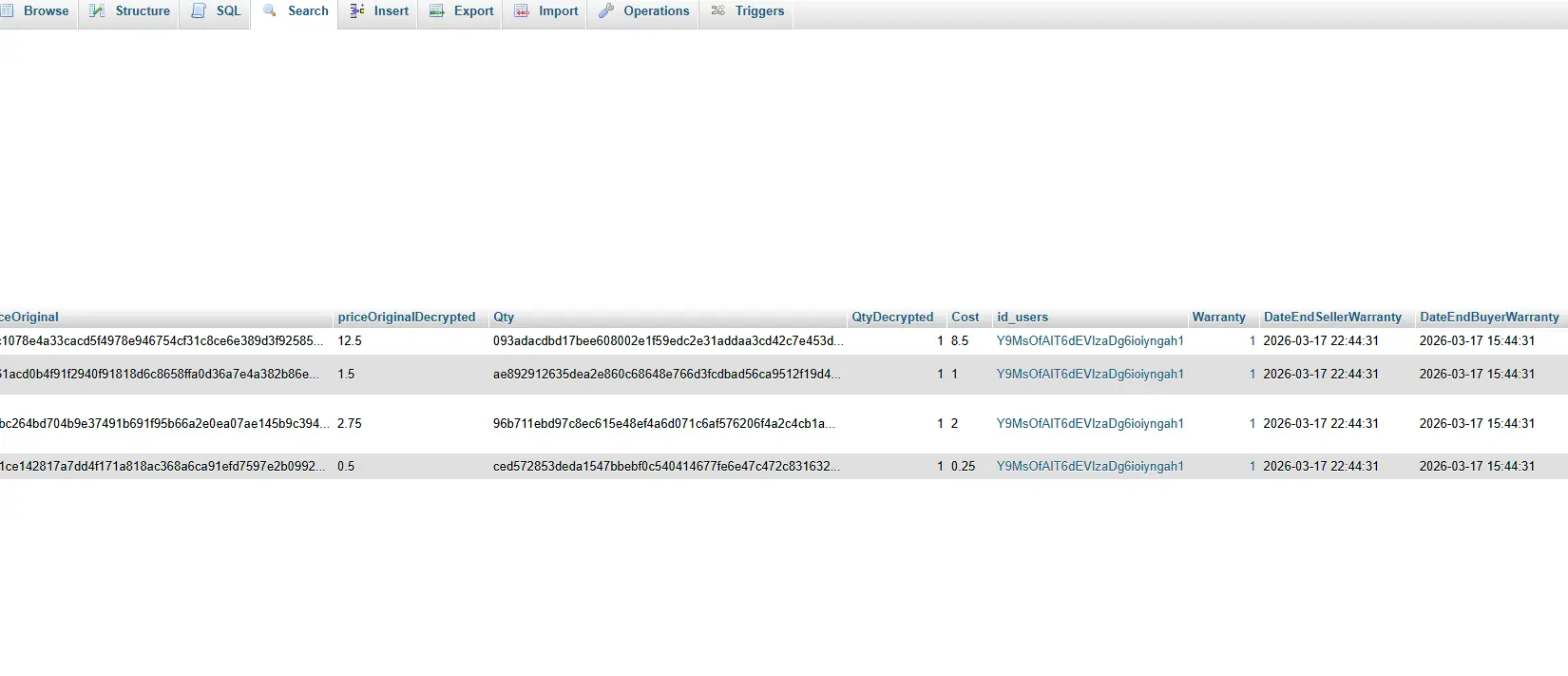This screenshot has height=676, width=1568.
Task: Click the Triggers tab icon
Action: (718, 11)
